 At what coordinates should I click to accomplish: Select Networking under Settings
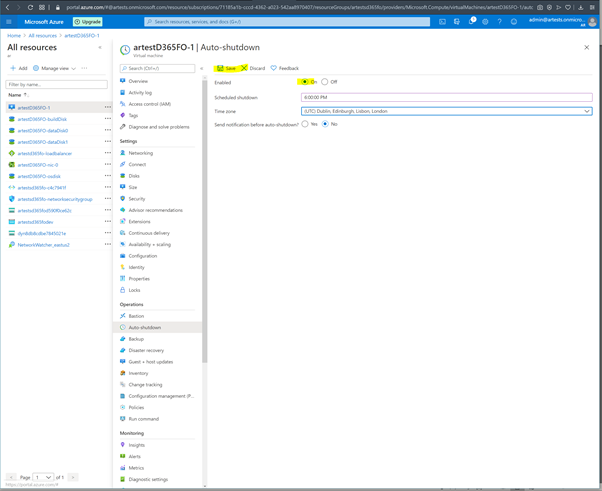pyautogui.click(x=140, y=153)
